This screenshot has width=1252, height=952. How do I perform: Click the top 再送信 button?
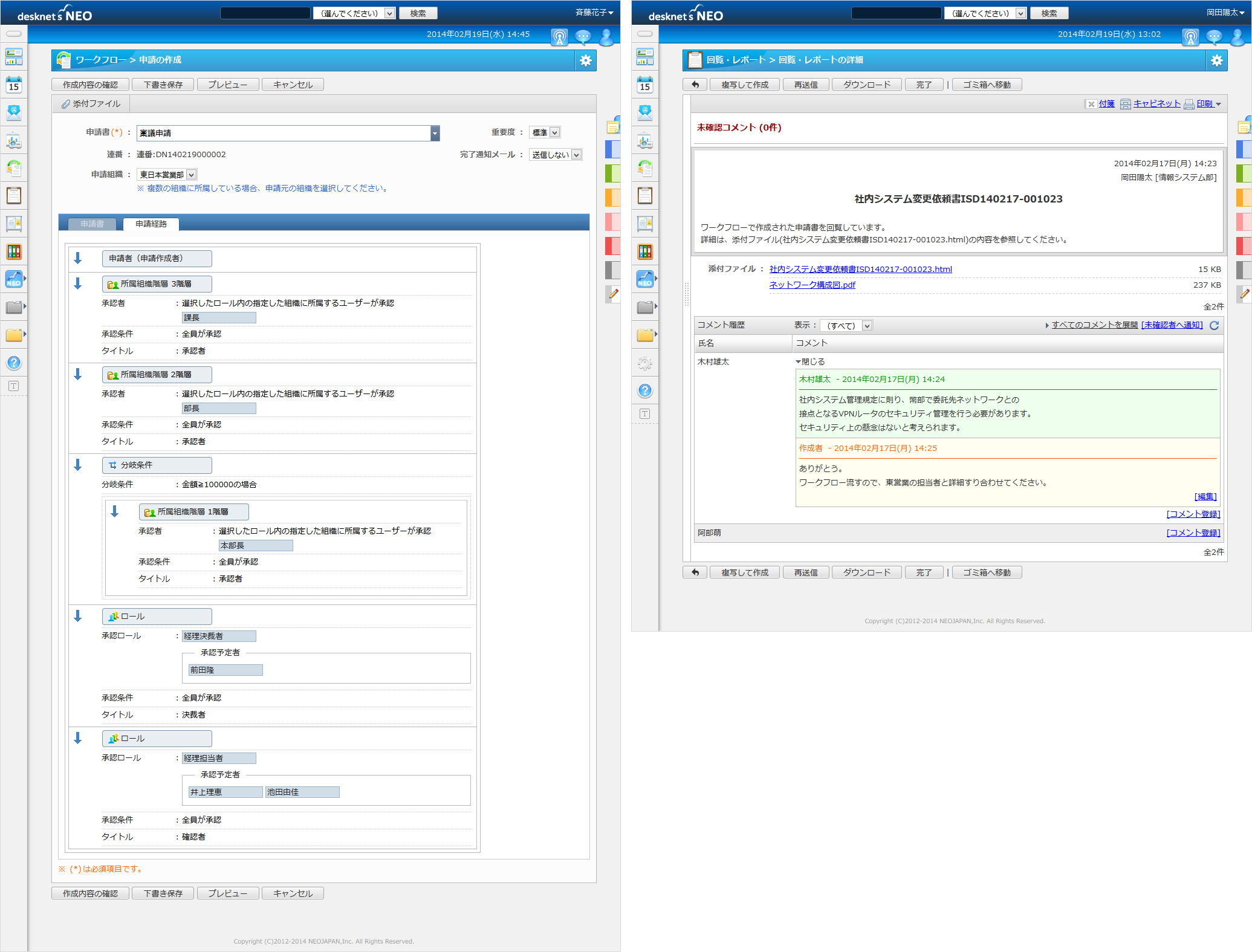click(x=806, y=85)
